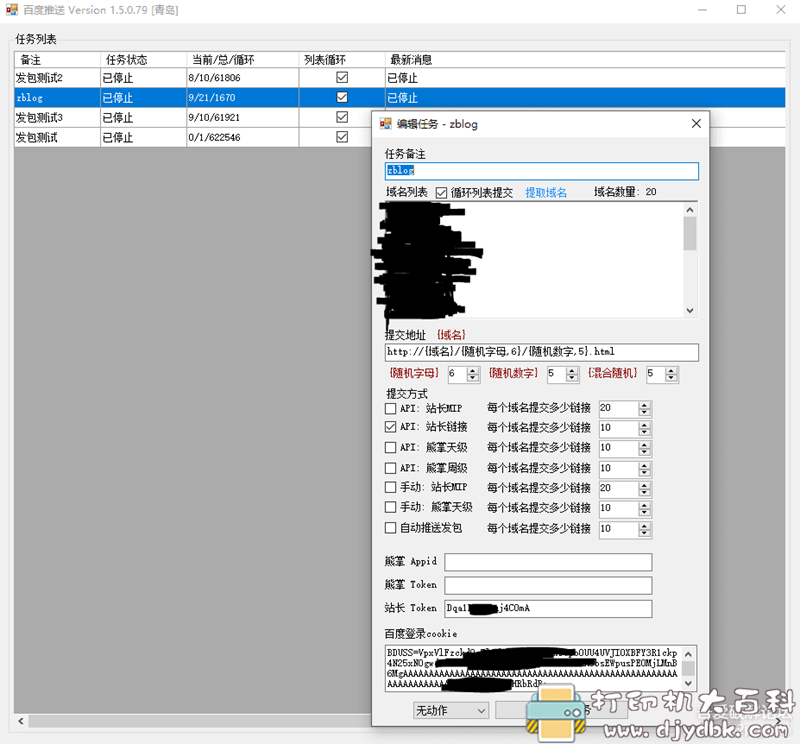Sort by the 任务状态 column header

(143, 60)
